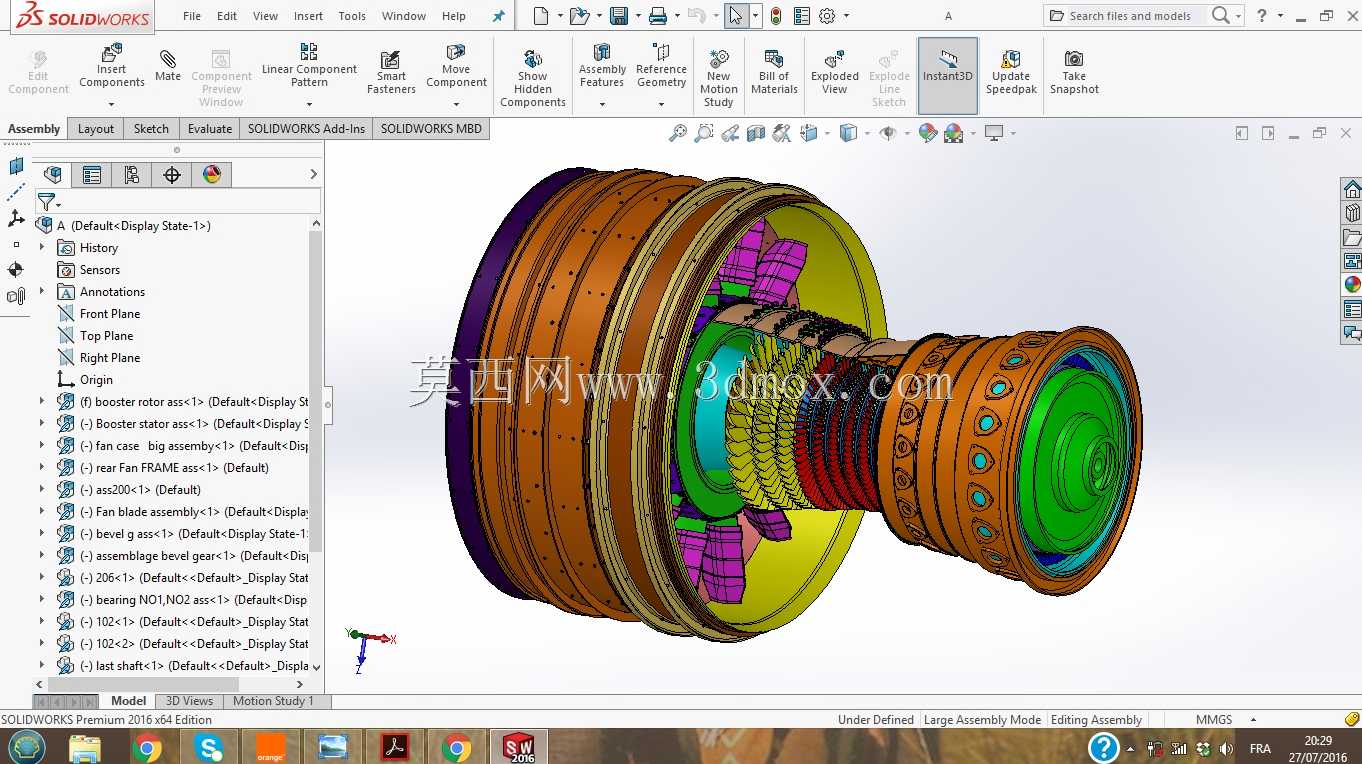Image resolution: width=1362 pixels, height=764 pixels.
Task: Click Take Snapshot icon
Action: click(x=1074, y=73)
